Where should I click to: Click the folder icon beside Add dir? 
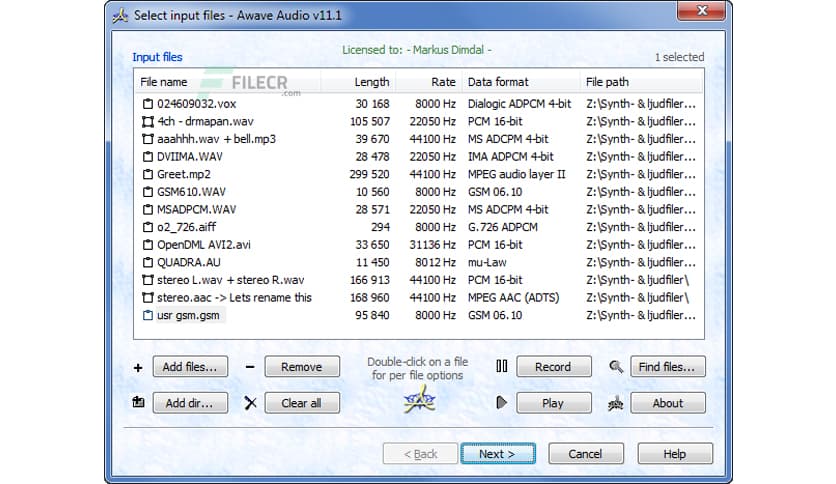click(x=138, y=402)
